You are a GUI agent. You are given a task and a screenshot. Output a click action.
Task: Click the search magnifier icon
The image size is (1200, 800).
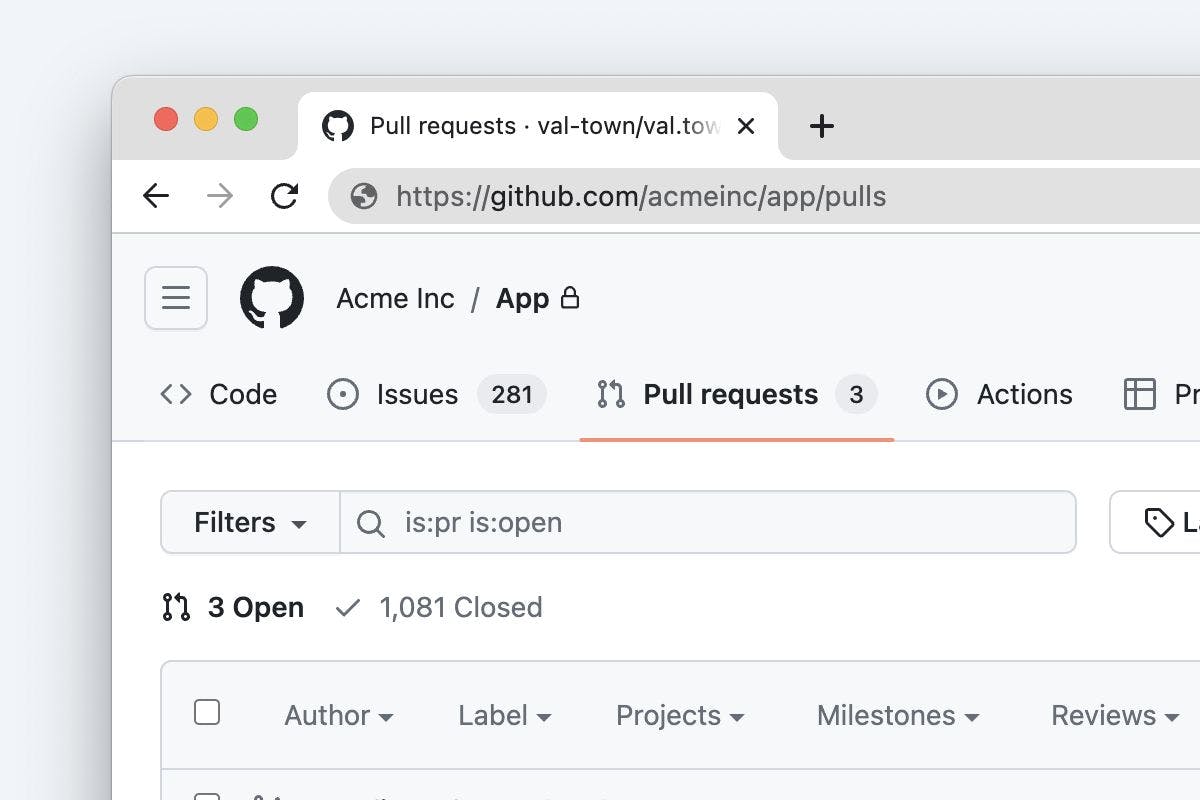coord(371,523)
